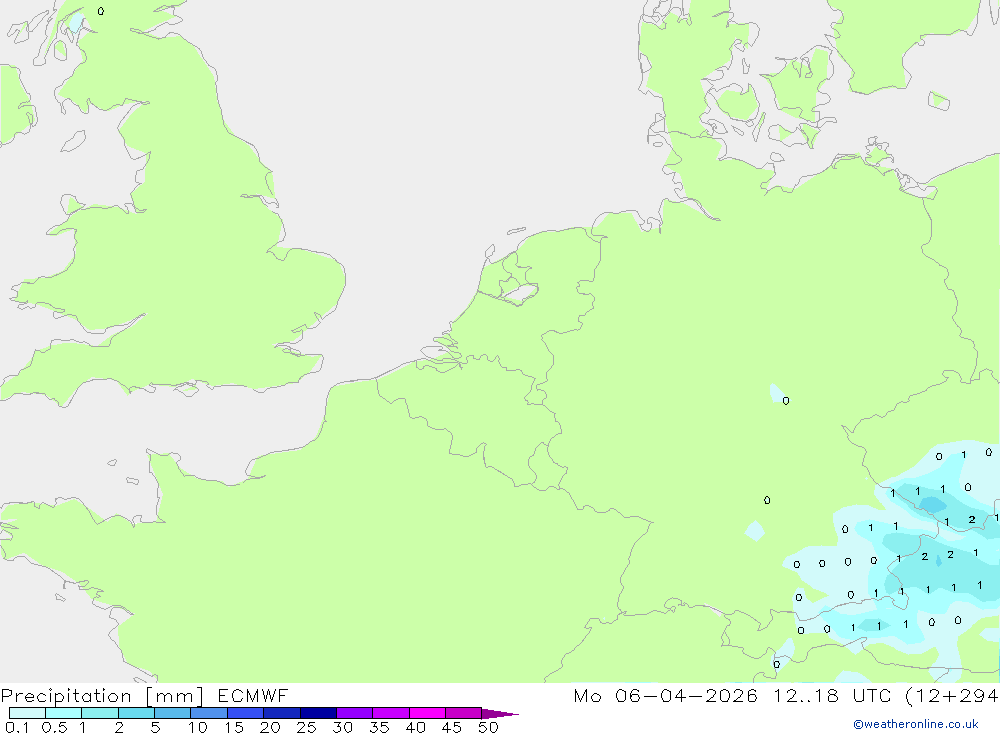Click the '50' legend scale value
Viewport: 1000px width, 733px height.
[x=489, y=727]
